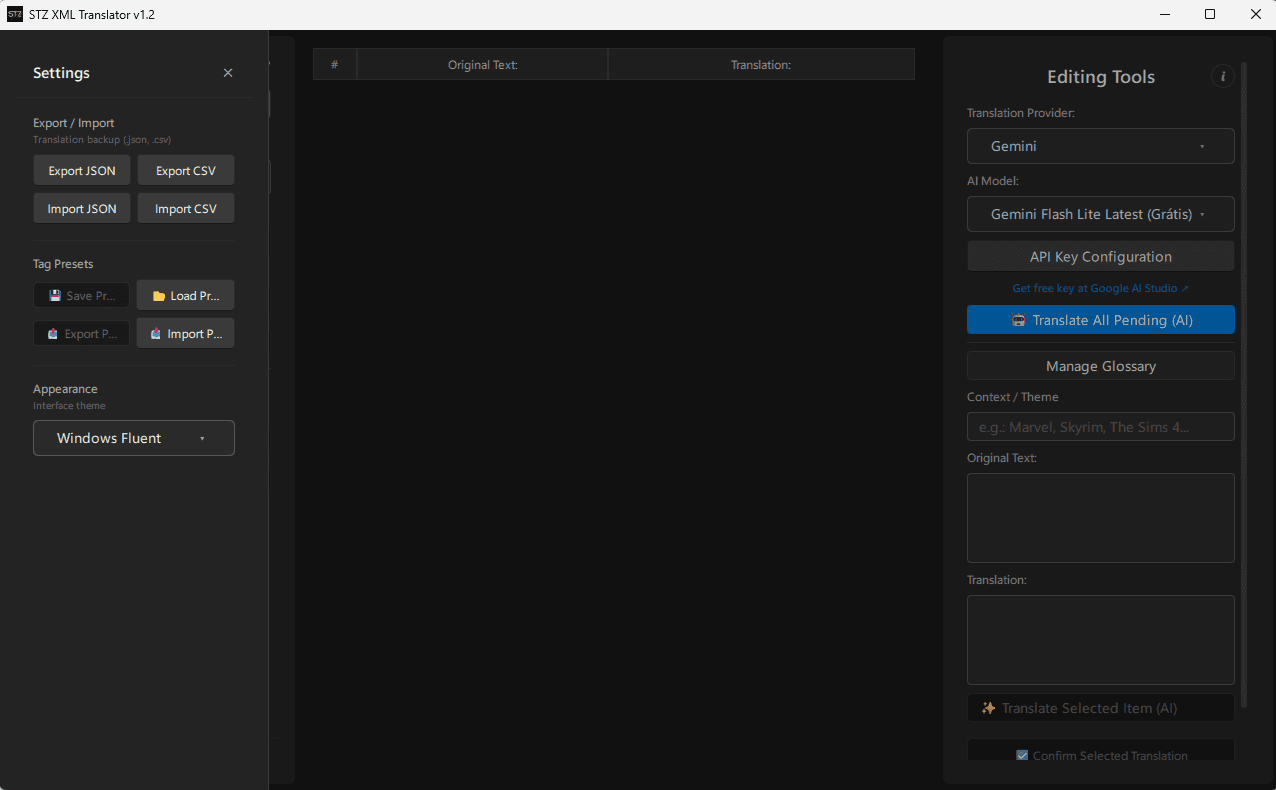Click the Settings panel title
Screen dimensions: 1276x790
coord(61,73)
